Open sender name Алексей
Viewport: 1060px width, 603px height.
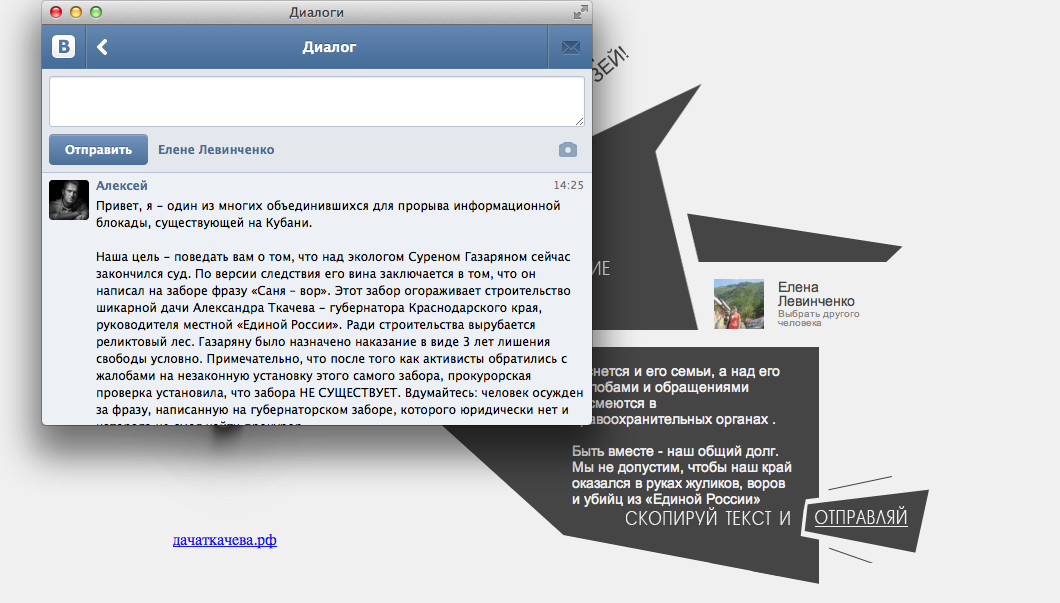point(122,185)
